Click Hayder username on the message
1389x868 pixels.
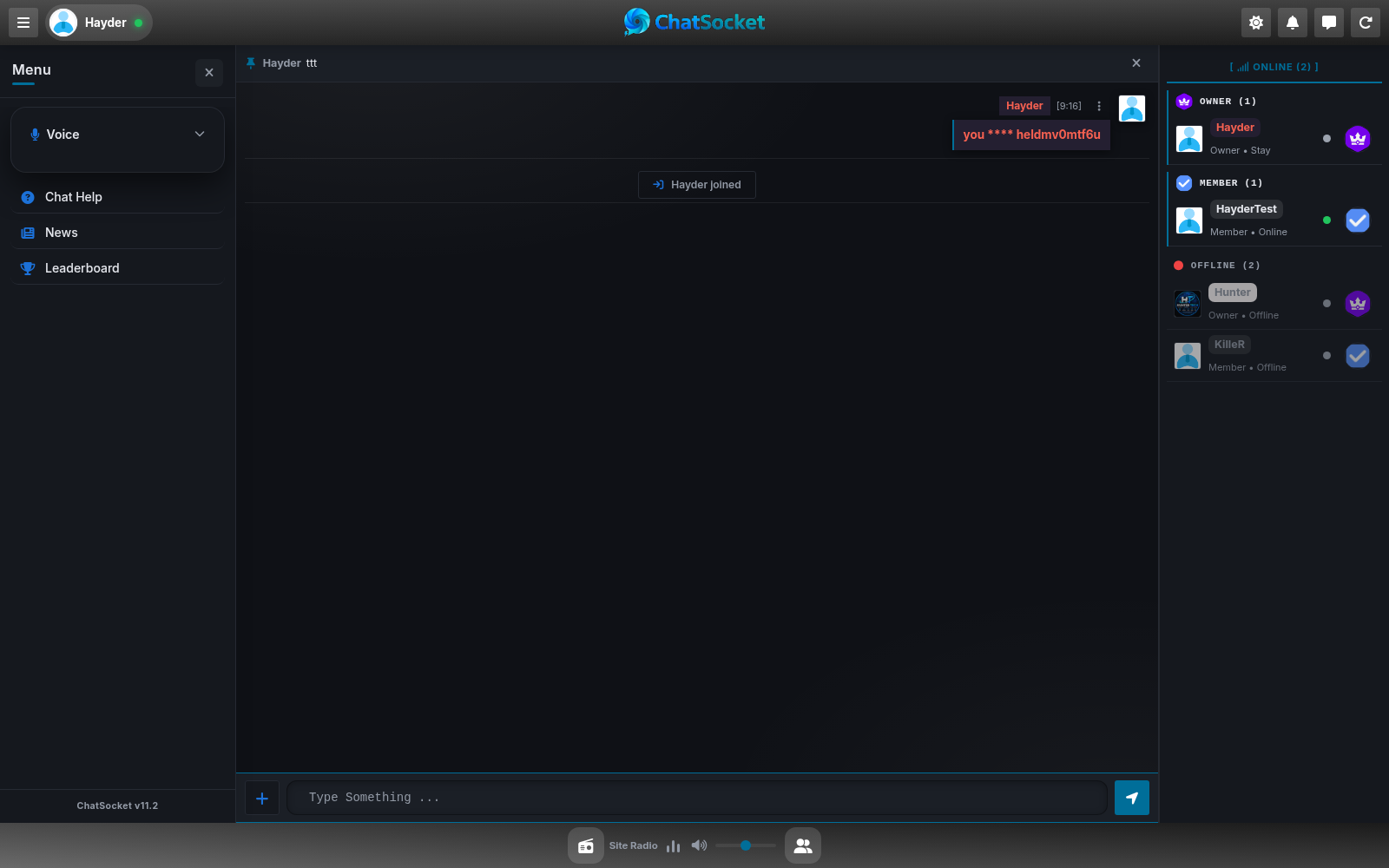(x=1024, y=106)
